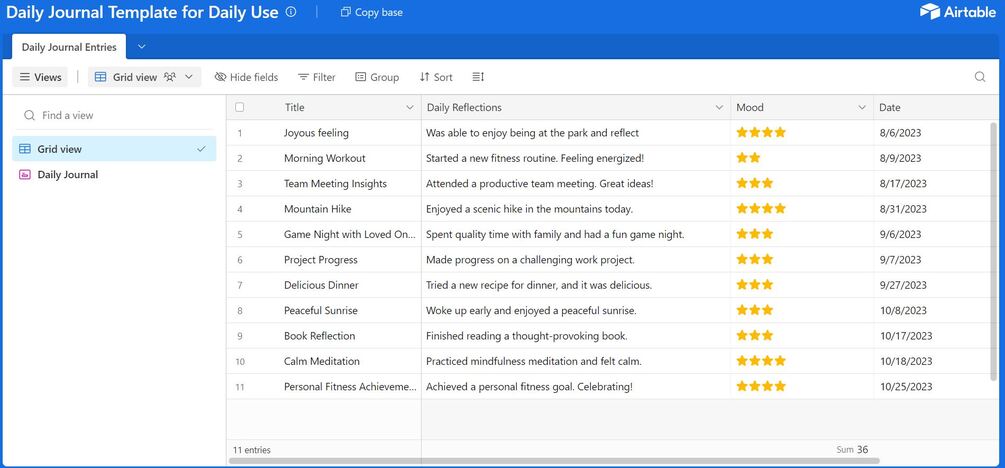Open the Sort option
This screenshot has height=468, width=1005.
(436, 77)
